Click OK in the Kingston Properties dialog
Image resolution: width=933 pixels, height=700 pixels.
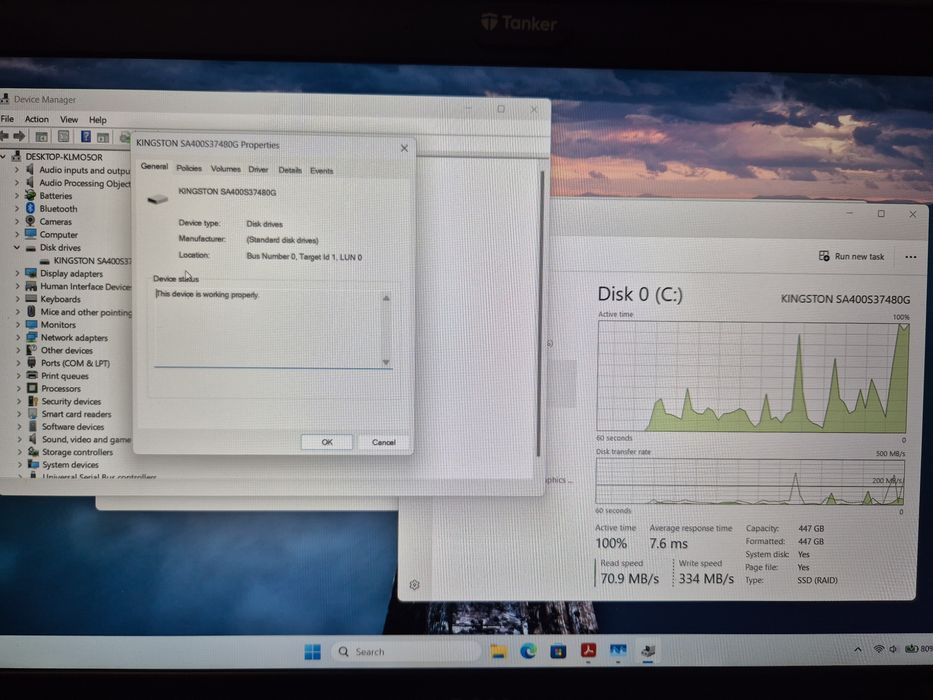click(x=327, y=442)
